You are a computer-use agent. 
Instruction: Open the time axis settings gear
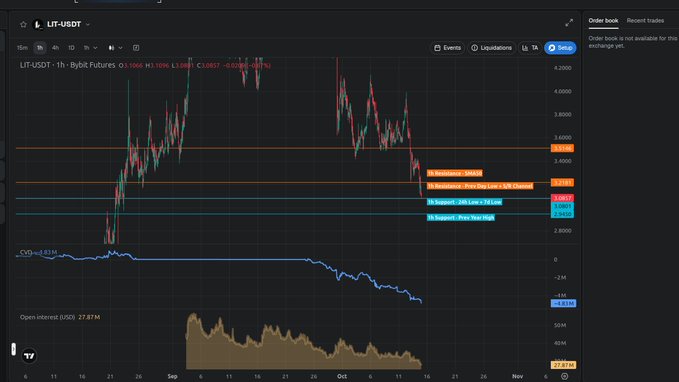click(565, 376)
